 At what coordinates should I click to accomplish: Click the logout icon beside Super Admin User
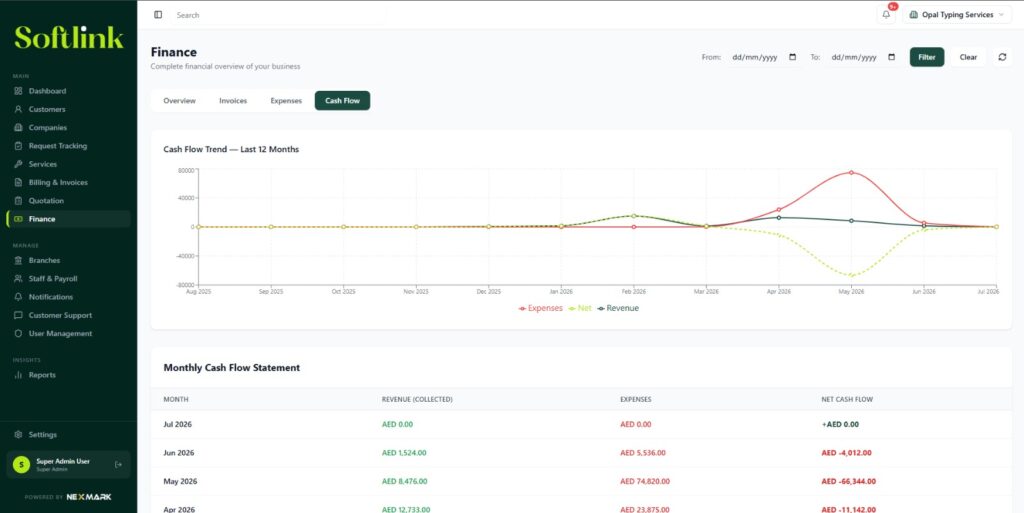pyautogui.click(x=118, y=465)
